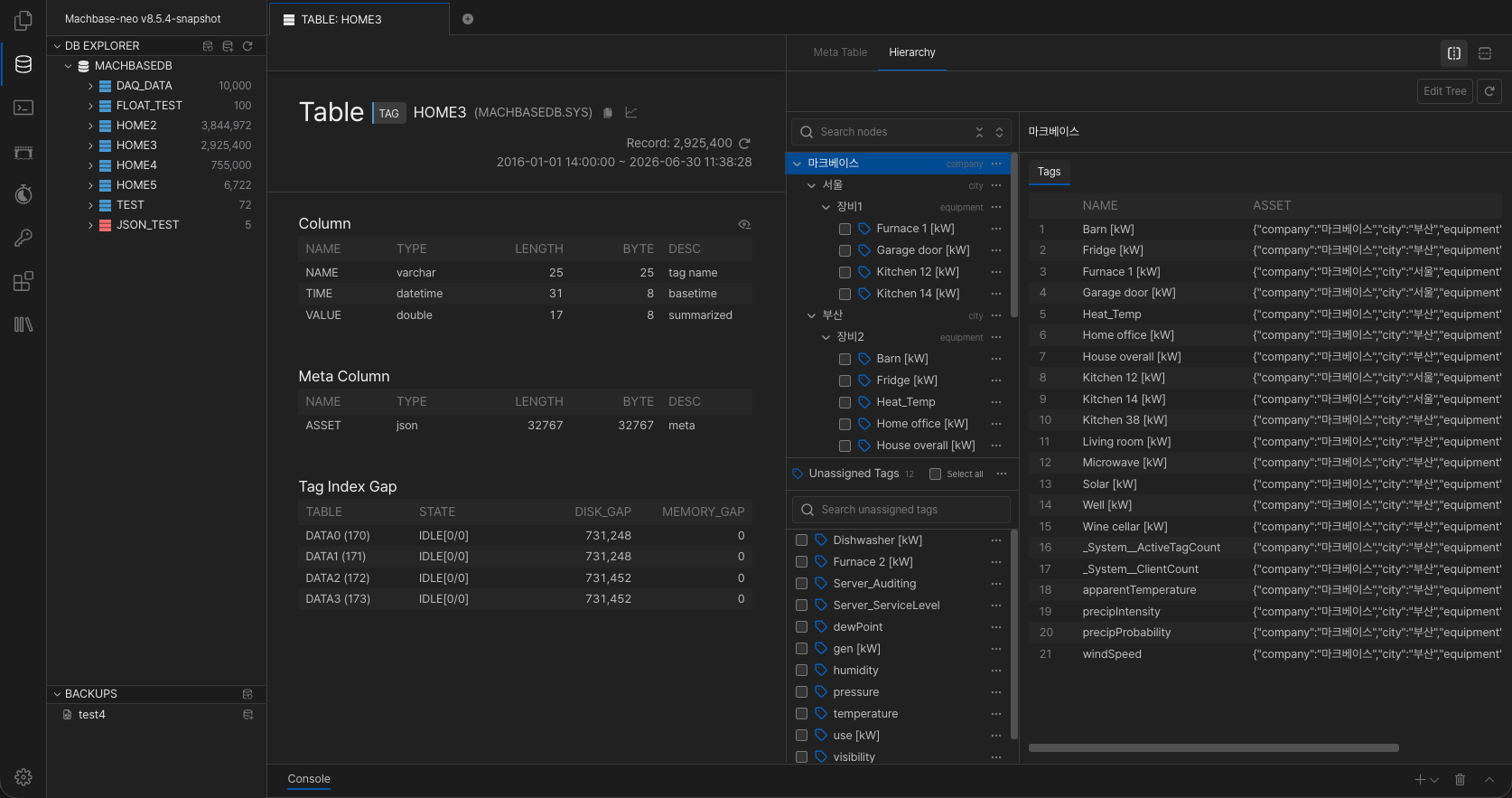The height and width of the screenshot is (798, 1512).
Task: Tick the Dishwasher [kW] unassigned tag checkbox
Action: pos(801,540)
